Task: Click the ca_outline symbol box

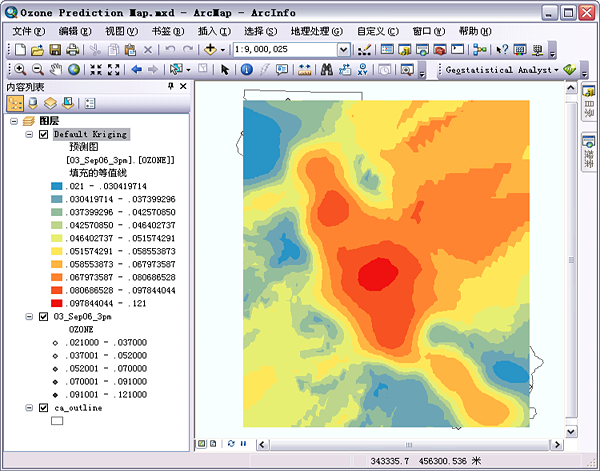Action: point(57,421)
